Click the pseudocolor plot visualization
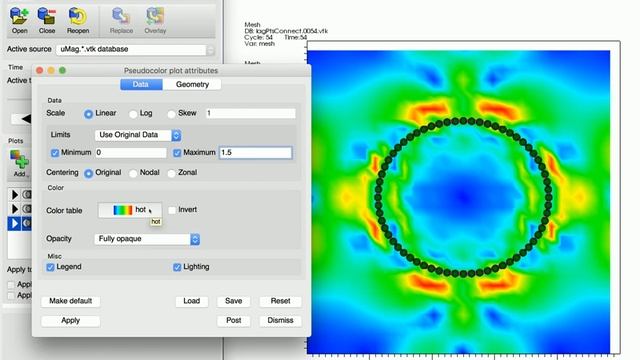This screenshot has width=640, height=360. tap(458, 202)
